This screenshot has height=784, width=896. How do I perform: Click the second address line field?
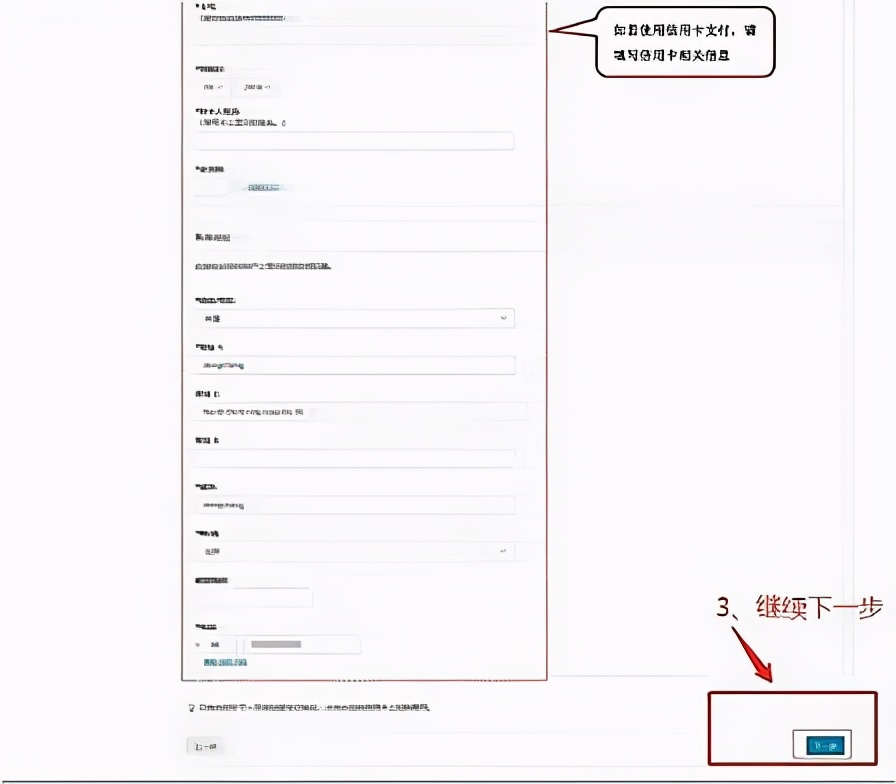353,412
